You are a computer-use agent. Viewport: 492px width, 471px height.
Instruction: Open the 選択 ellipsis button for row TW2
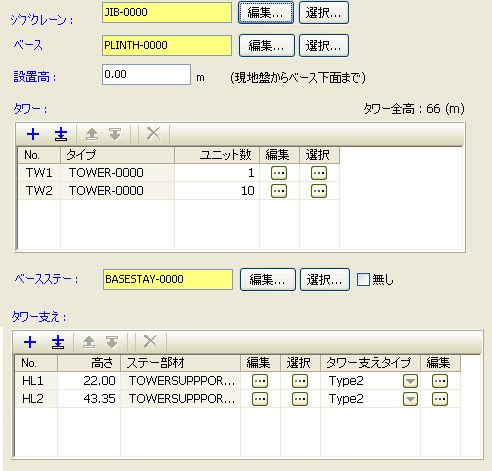point(319,191)
